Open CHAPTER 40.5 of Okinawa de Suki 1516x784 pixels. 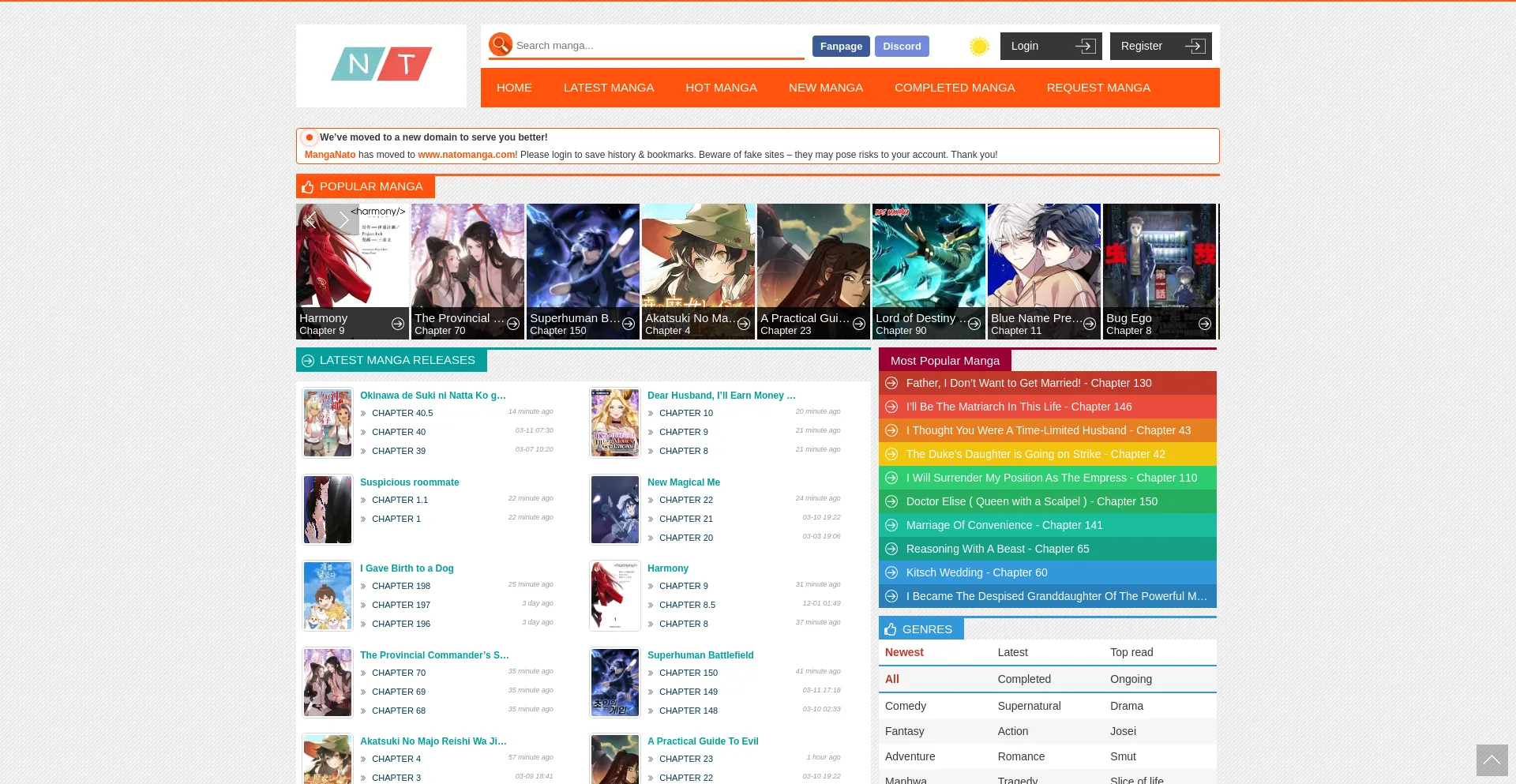click(x=402, y=413)
